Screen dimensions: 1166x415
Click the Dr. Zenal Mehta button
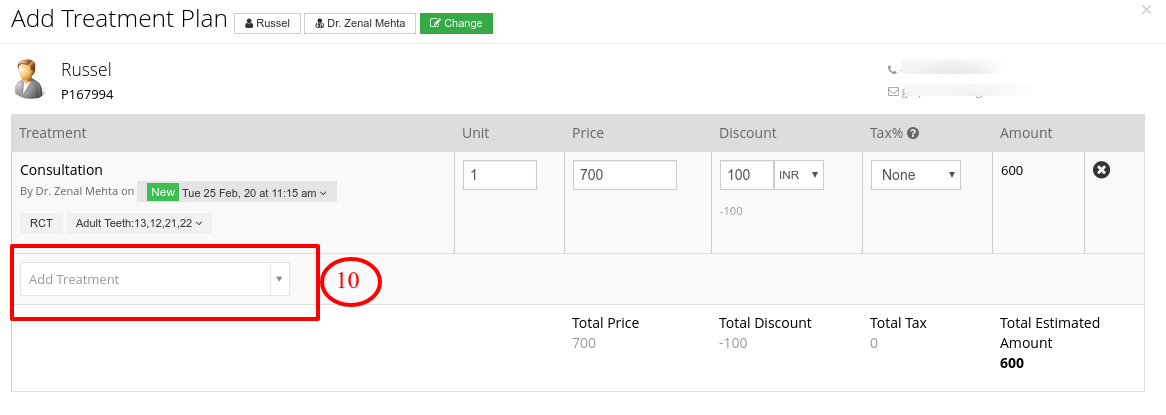coord(360,23)
